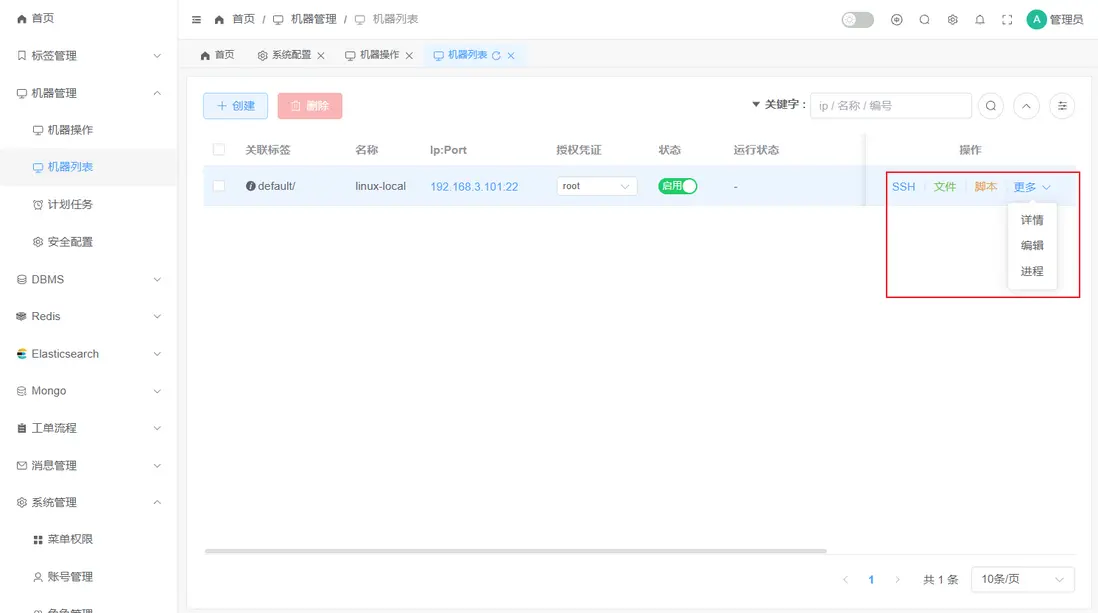
Task: Toggle 启用 status switch
Action: (x=677, y=186)
